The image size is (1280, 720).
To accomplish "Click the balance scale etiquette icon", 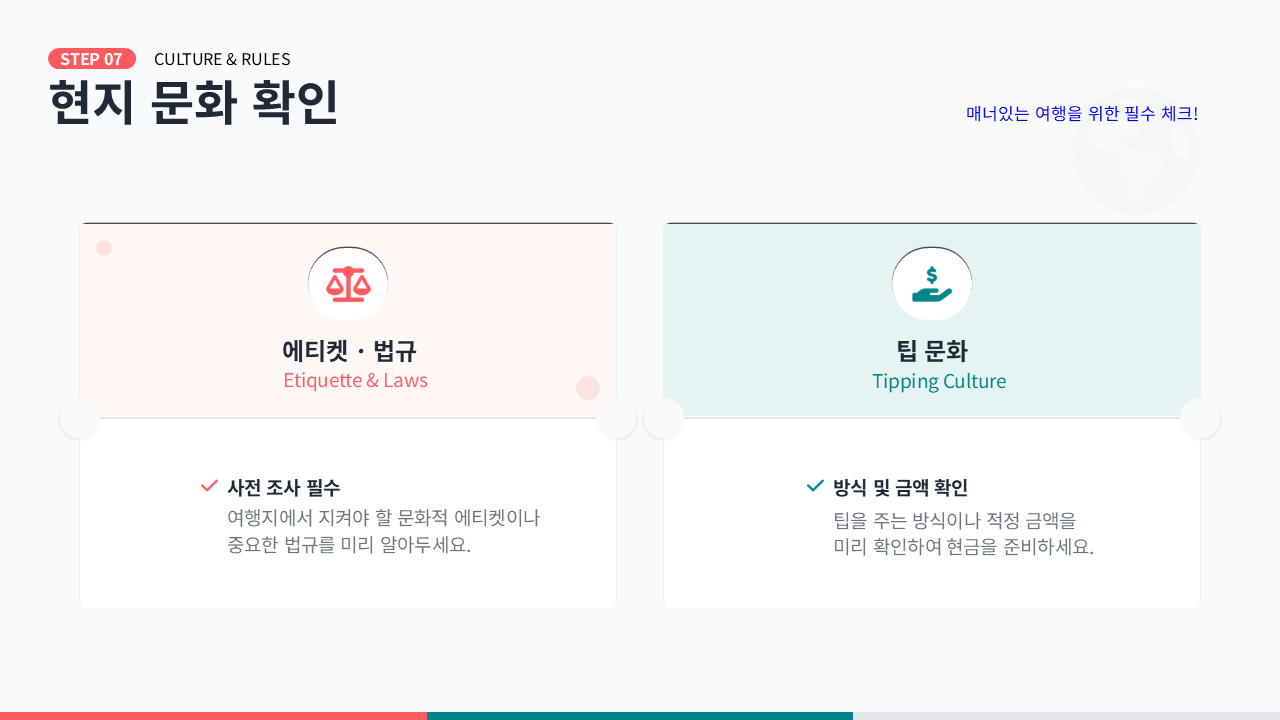I will pyautogui.click(x=348, y=284).
